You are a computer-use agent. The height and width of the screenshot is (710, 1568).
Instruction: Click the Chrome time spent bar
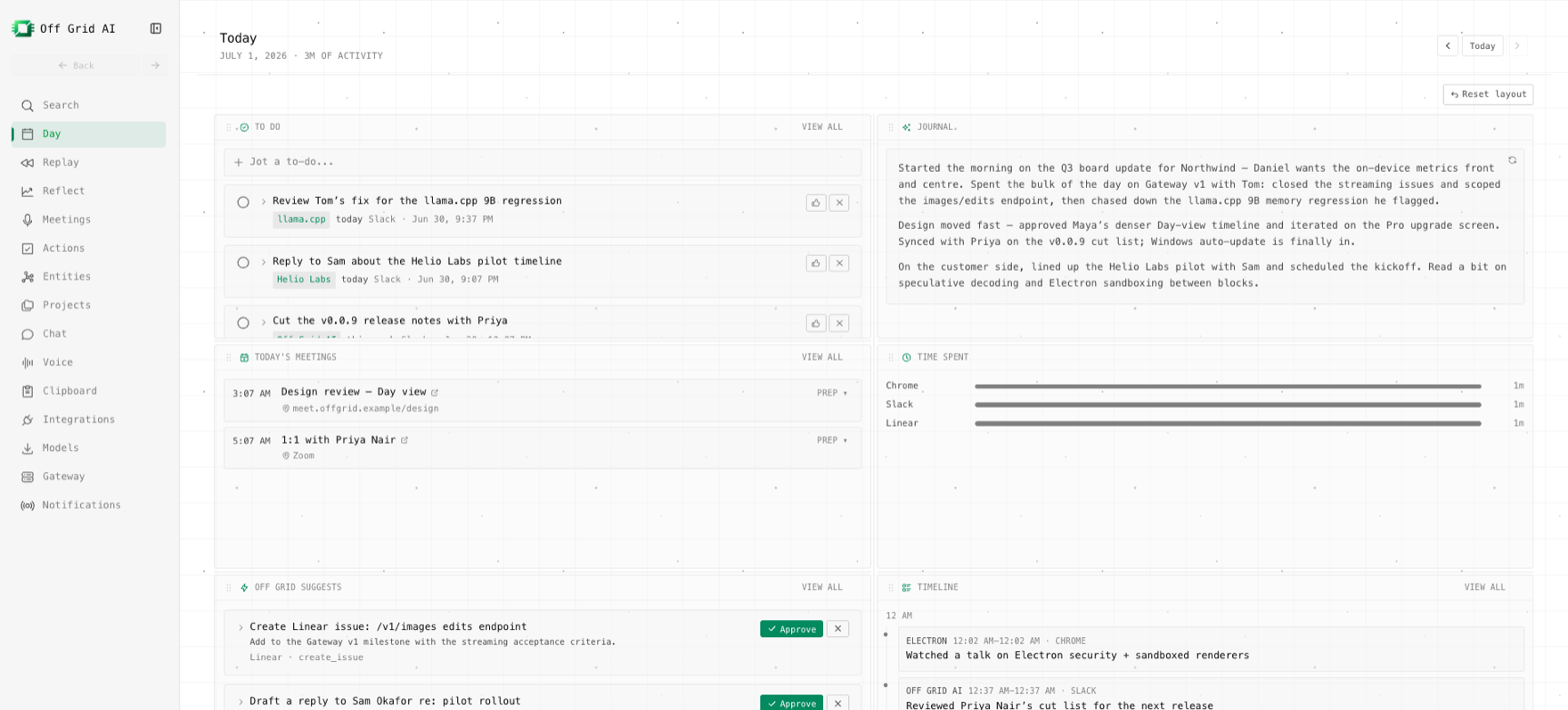tap(1228, 386)
